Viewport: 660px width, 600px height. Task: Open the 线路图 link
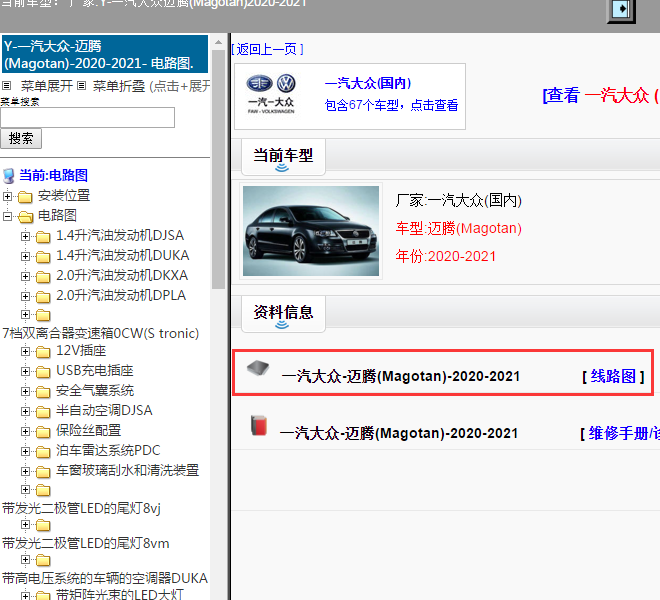point(613,376)
